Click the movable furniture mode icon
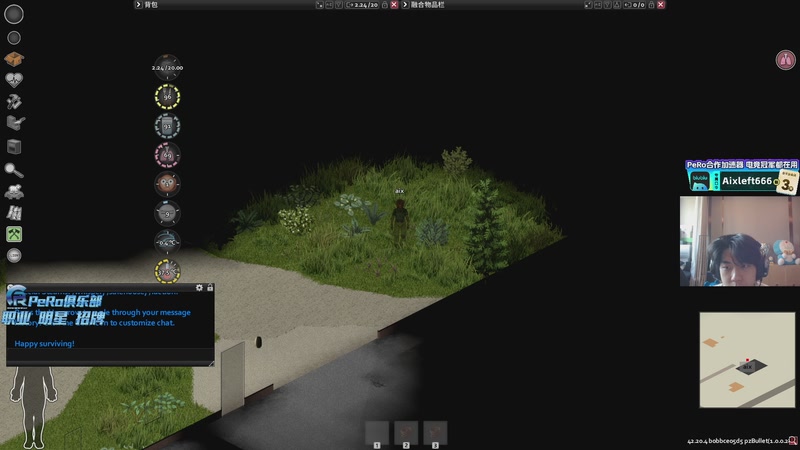This screenshot has width=800, height=450. click(x=14, y=122)
